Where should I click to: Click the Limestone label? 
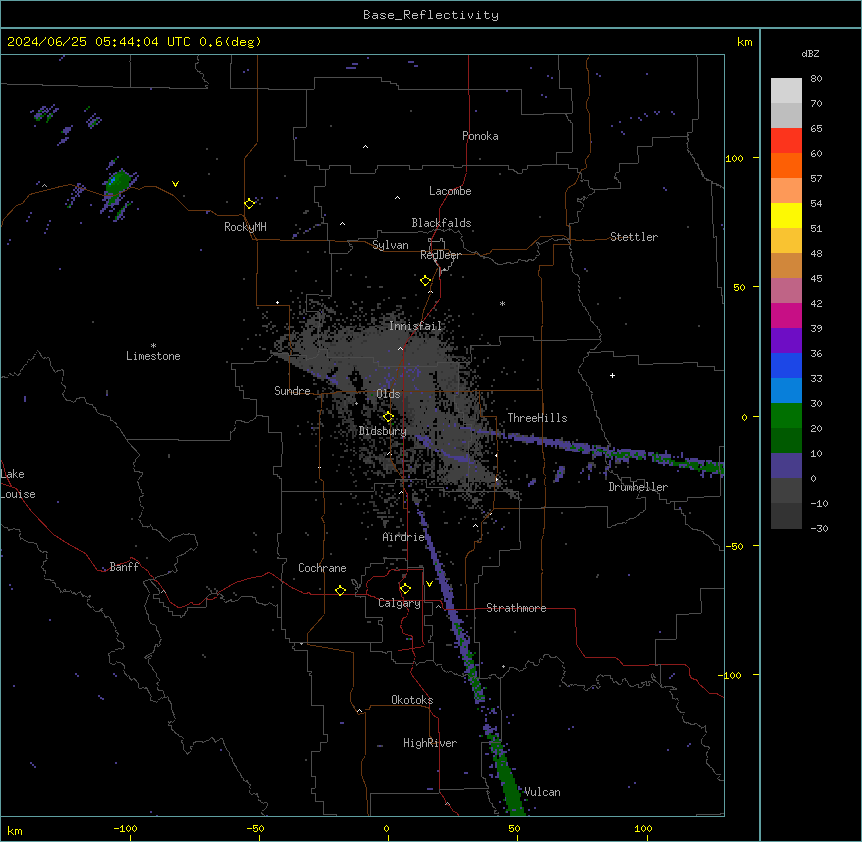(153, 356)
